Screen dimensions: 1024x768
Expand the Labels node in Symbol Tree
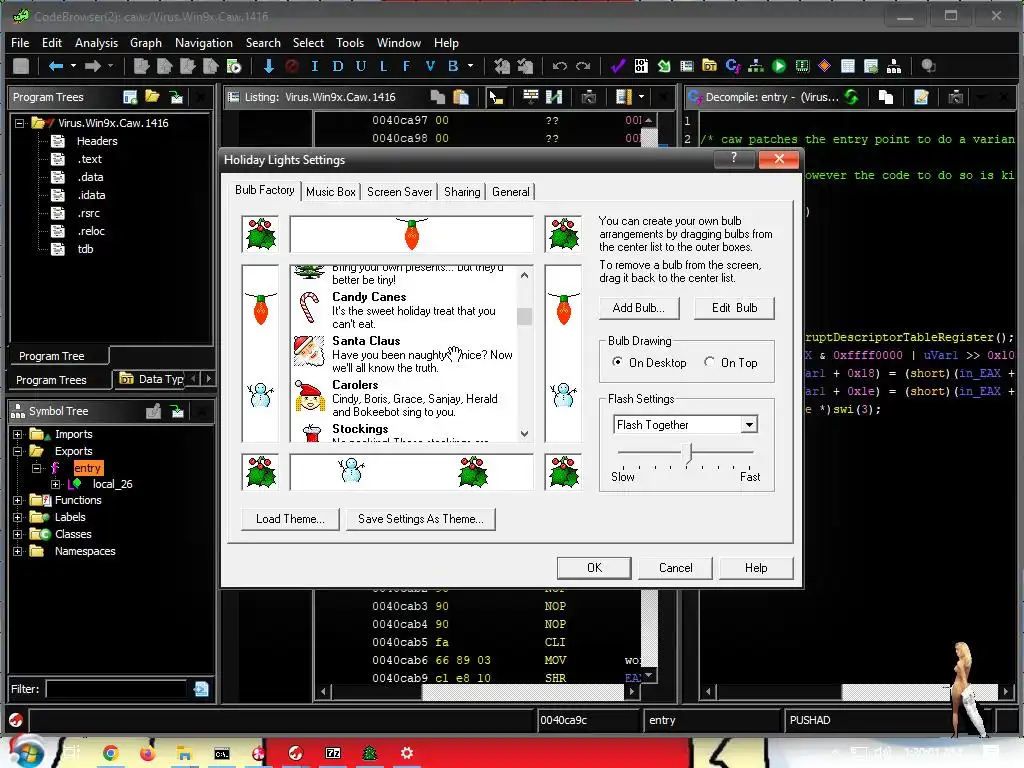(18, 517)
